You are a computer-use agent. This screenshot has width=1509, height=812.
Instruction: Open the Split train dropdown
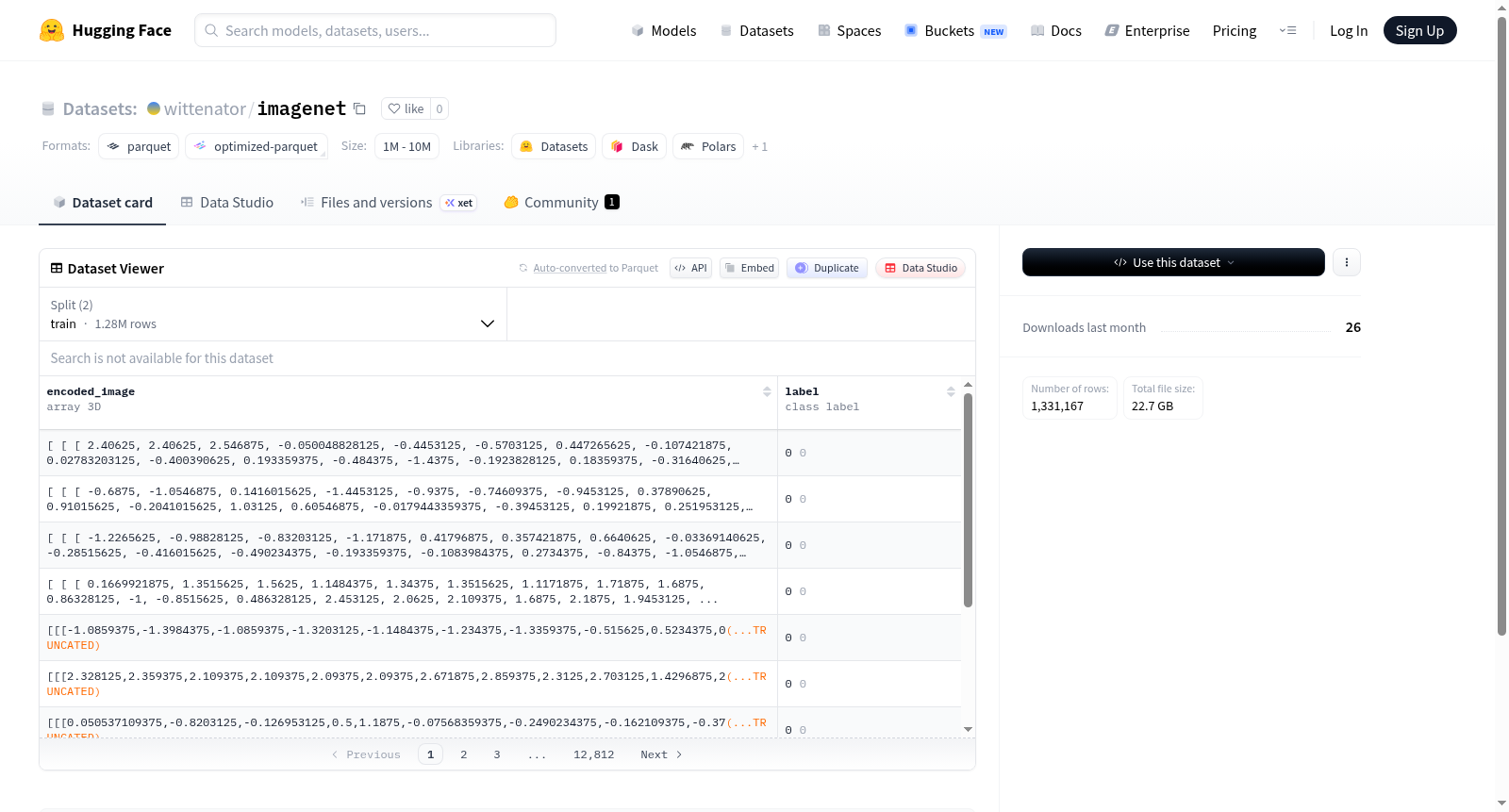(x=273, y=314)
